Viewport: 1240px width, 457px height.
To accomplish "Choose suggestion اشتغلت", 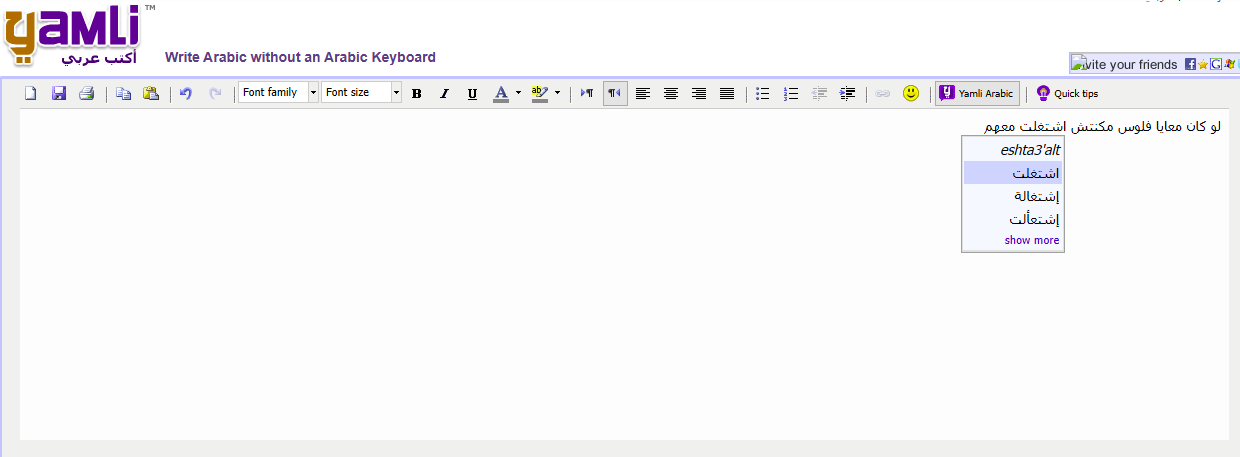I will (x=1013, y=173).
